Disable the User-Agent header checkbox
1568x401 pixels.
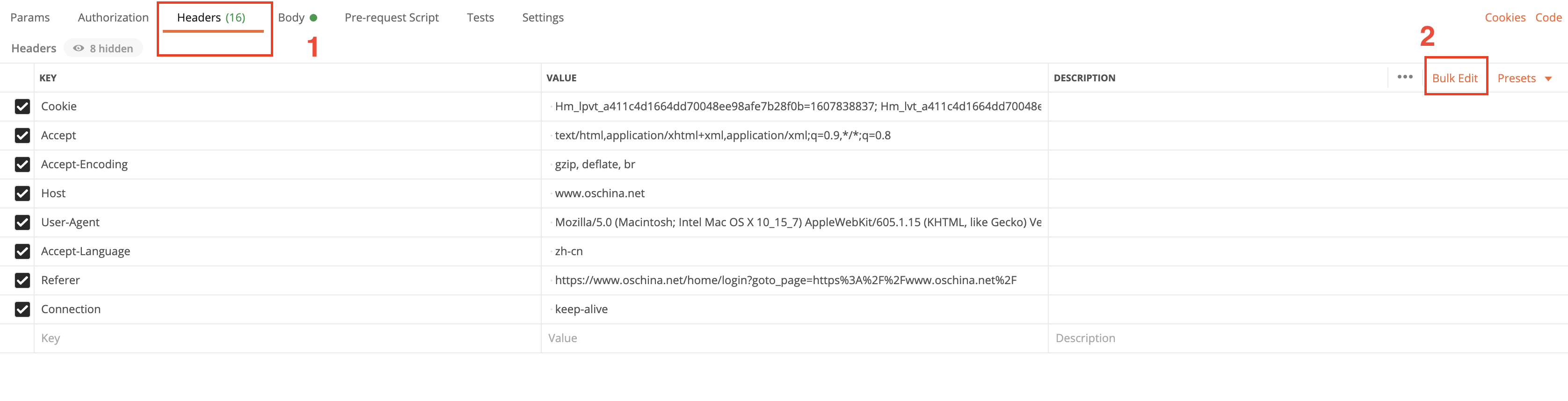click(x=22, y=222)
